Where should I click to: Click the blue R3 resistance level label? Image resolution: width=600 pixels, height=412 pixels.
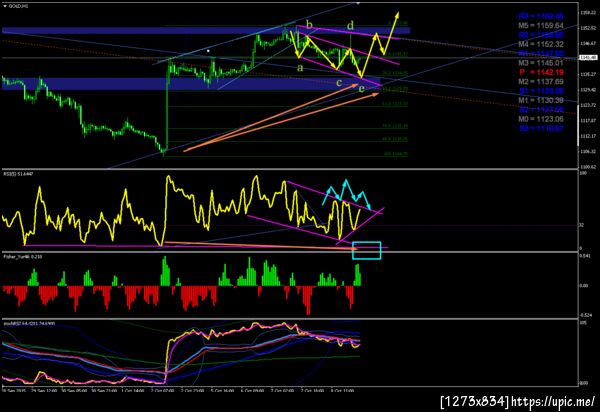pyautogui.click(x=541, y=16)
